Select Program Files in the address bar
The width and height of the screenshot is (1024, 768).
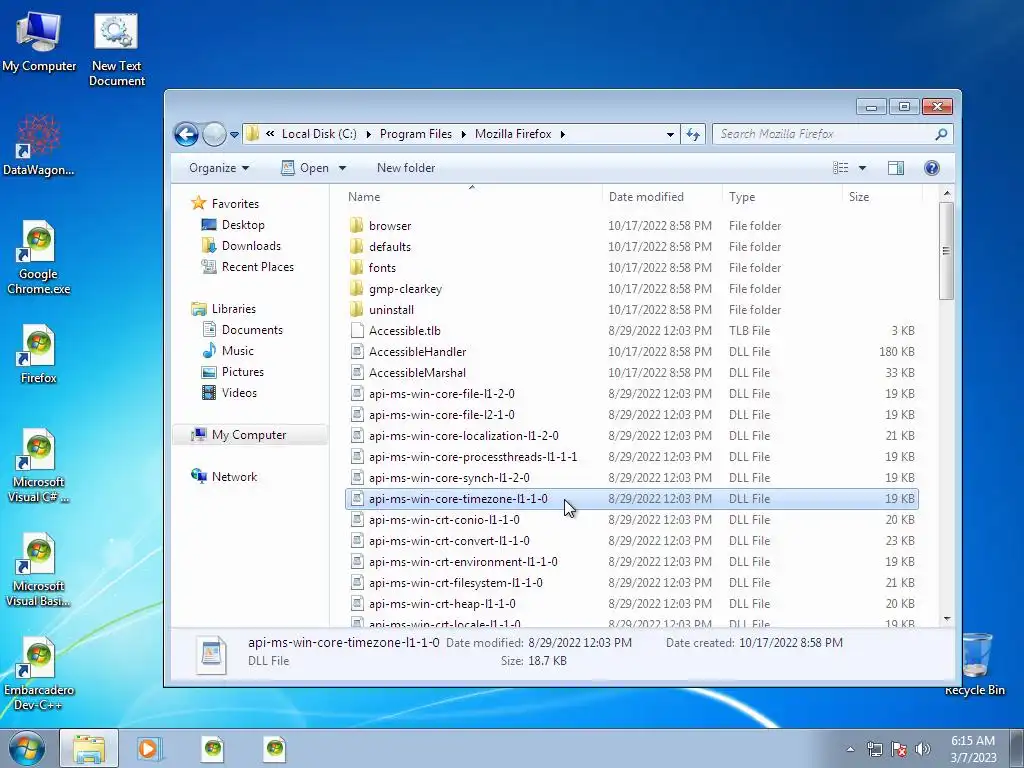[415, 134]
